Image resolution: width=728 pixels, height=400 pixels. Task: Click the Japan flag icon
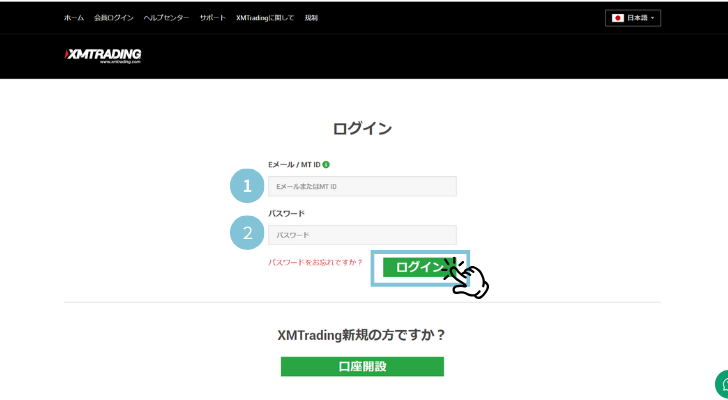618,18
